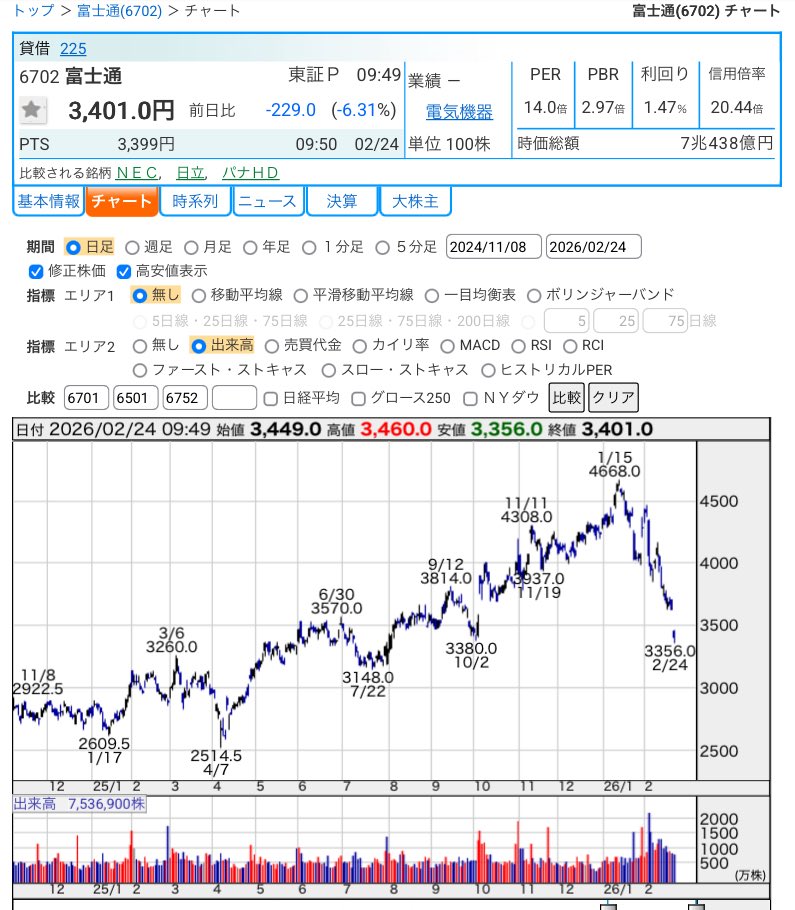This screenshot has width=795, height=910.
Task: Switch to the 決算 tab
Action: 342,201
